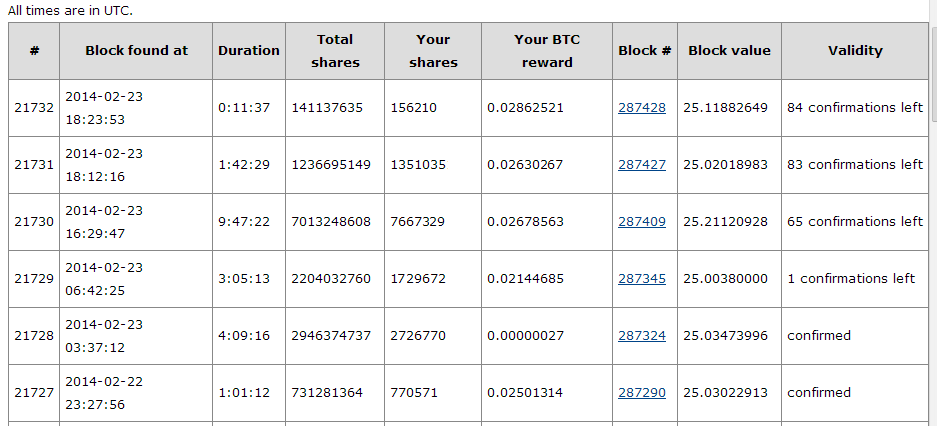
Task: Click the vertical scrollbar on the right
Action: (933, 213)
